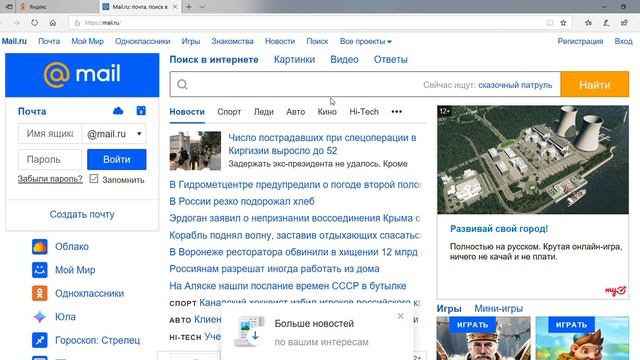
Task: Select the Кино news tab
Action: click(327, 112)
